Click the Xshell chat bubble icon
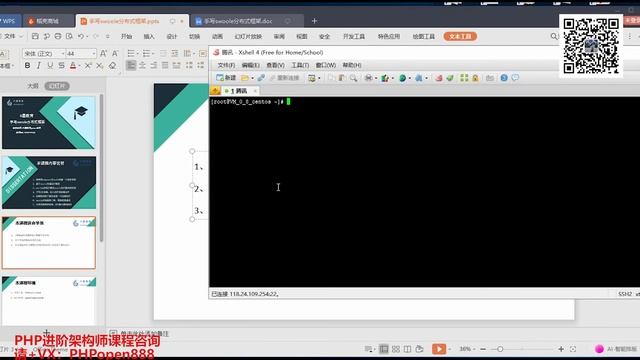 tap(515, 78)
